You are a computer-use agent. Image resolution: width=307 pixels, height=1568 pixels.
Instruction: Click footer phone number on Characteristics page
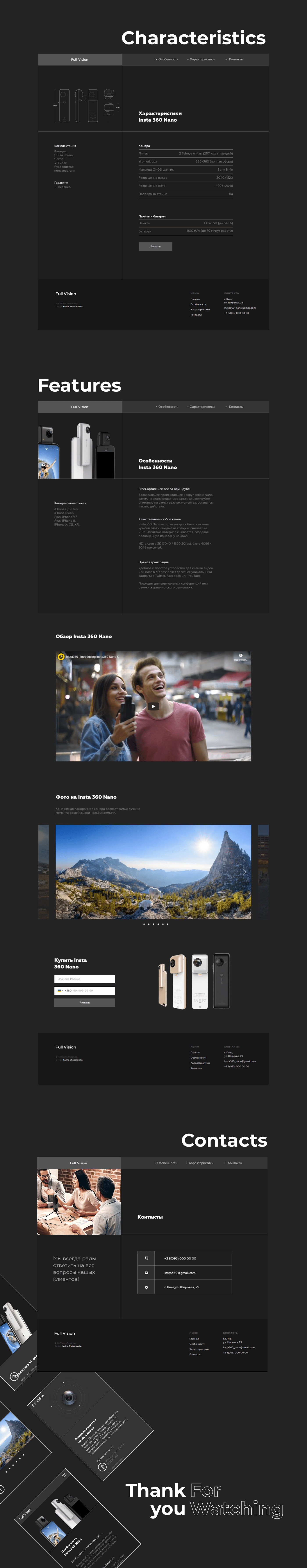coord(236,313)
